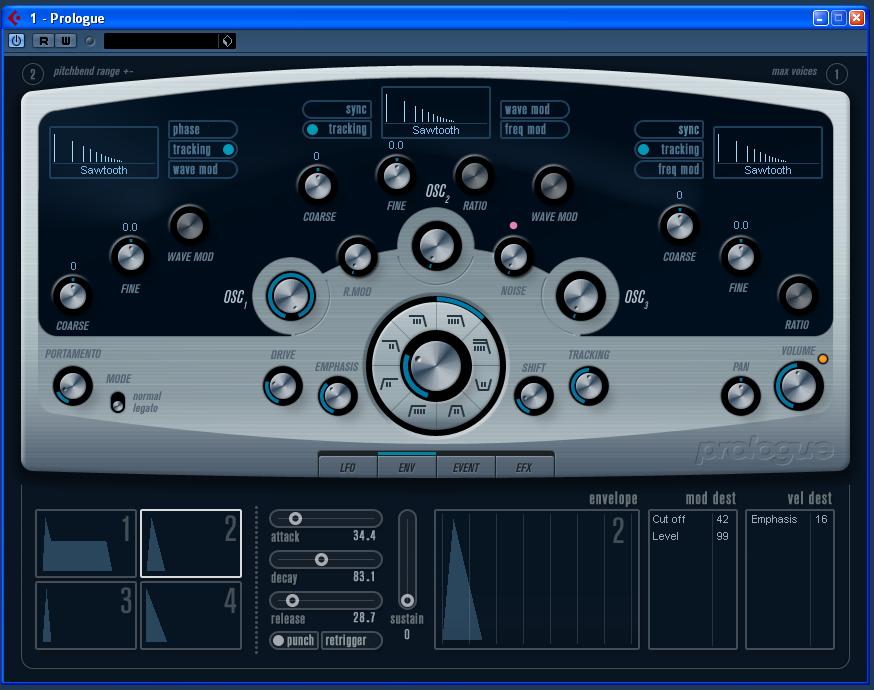Click the OSC 3 level knob
Screen dimensions: 874x690
click(580, 295)
